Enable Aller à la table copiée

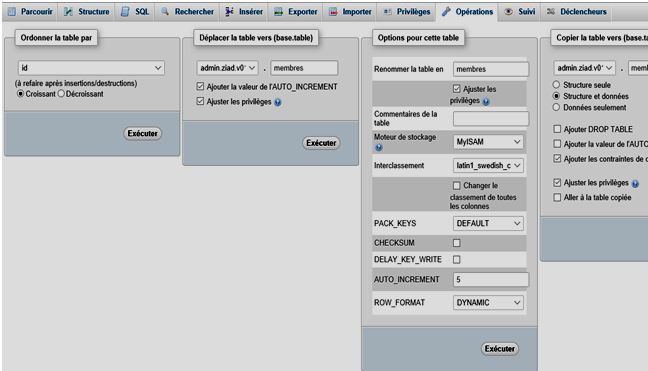(557, 197)
